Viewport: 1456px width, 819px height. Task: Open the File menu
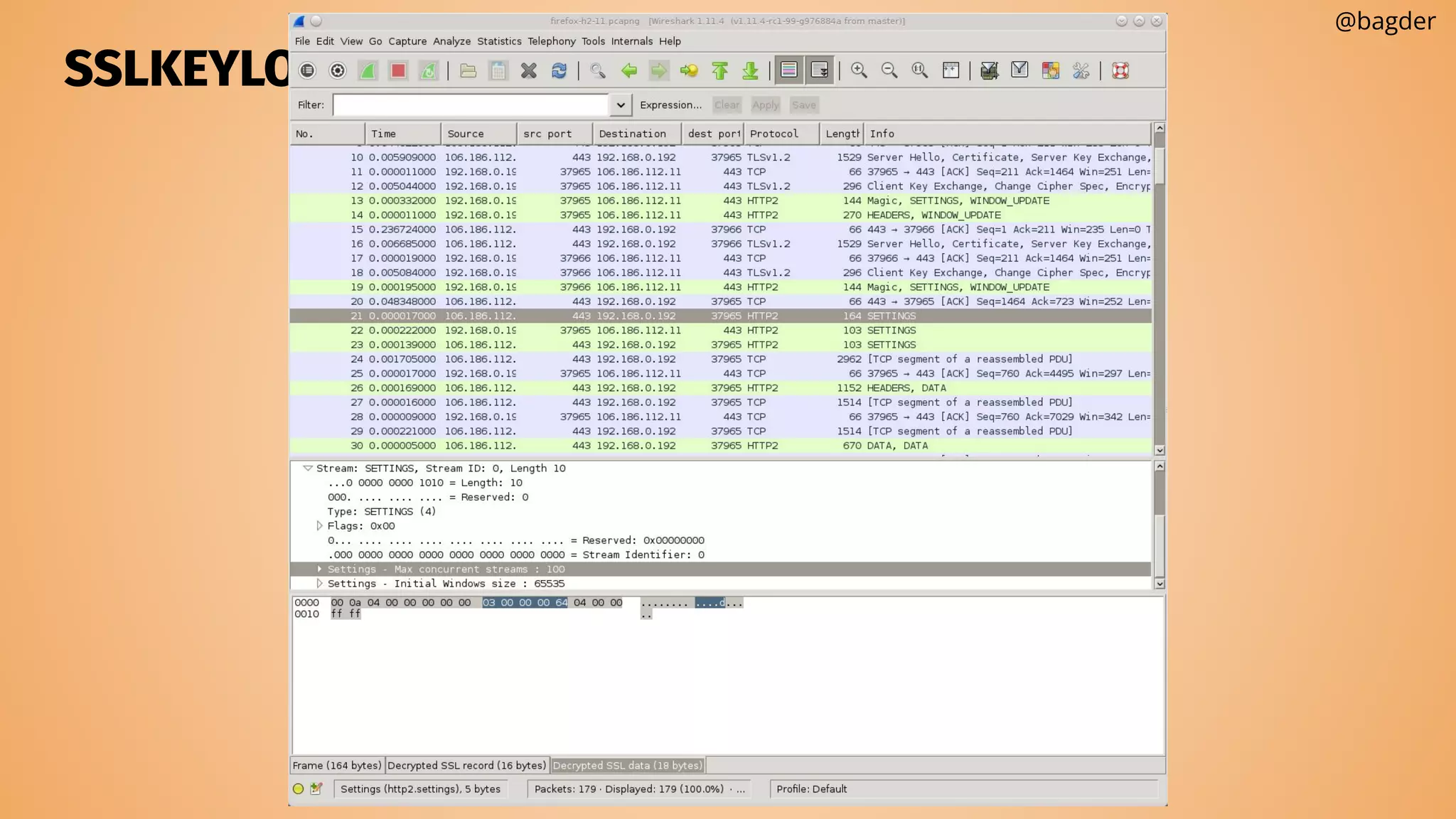(x=302, y=41)
